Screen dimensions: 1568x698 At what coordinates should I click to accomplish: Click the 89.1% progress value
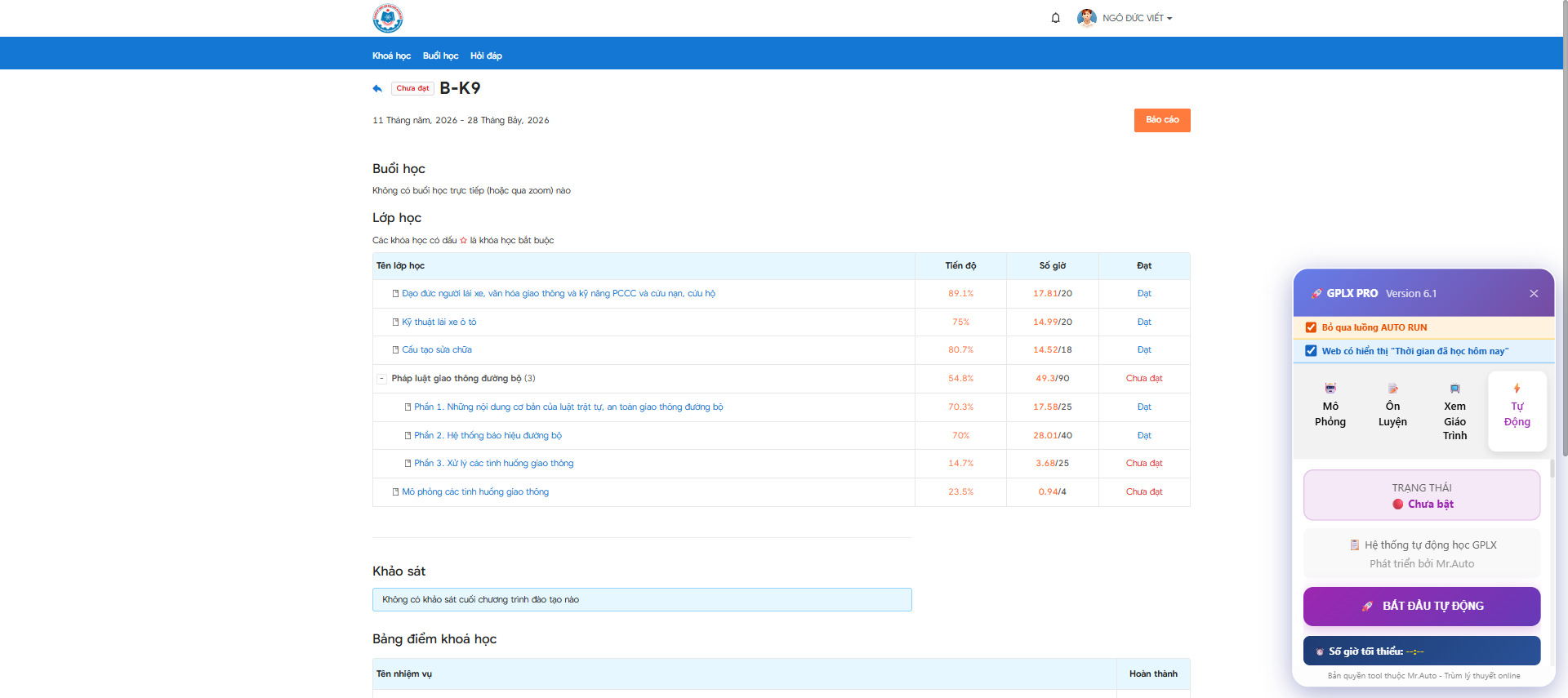(960, 293)
